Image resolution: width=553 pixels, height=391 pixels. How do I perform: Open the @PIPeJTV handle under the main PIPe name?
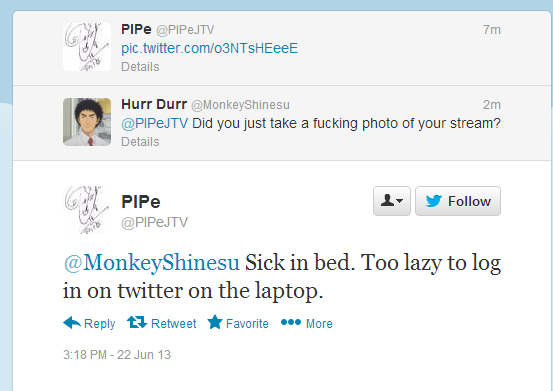coord(154,222)
